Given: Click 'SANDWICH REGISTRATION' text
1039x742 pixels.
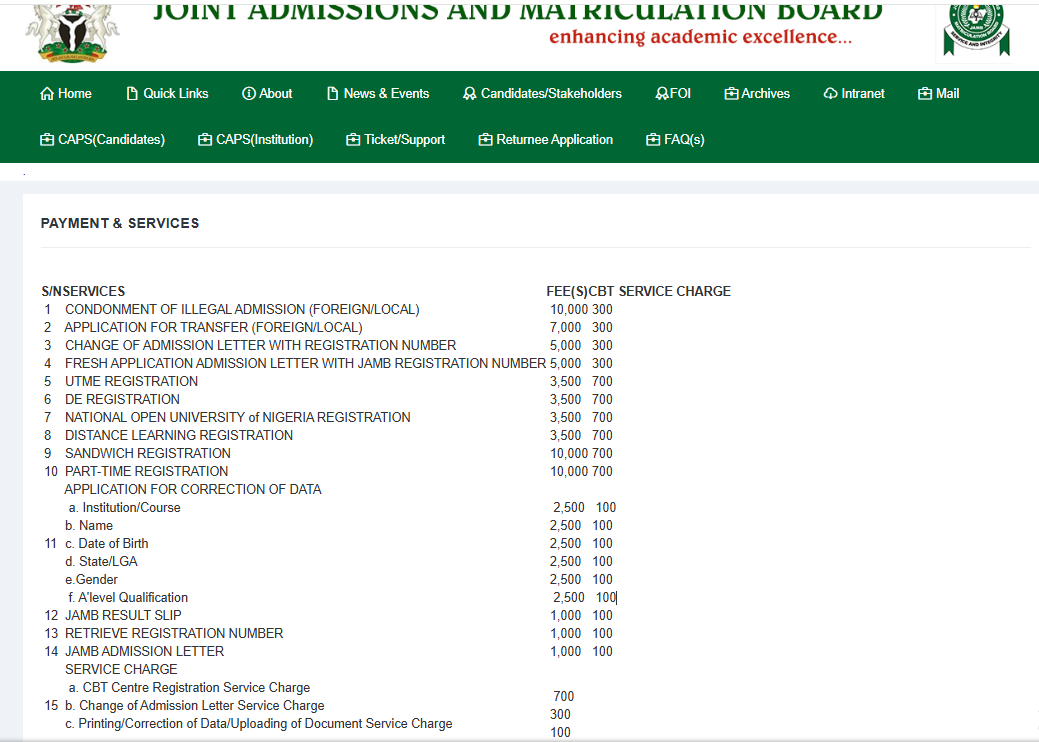Looking at the screenshot, I should [x=148, y=453].
